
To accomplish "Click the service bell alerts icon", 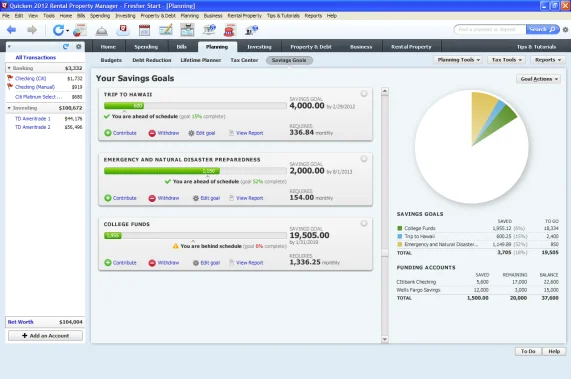I will point(101,31).
